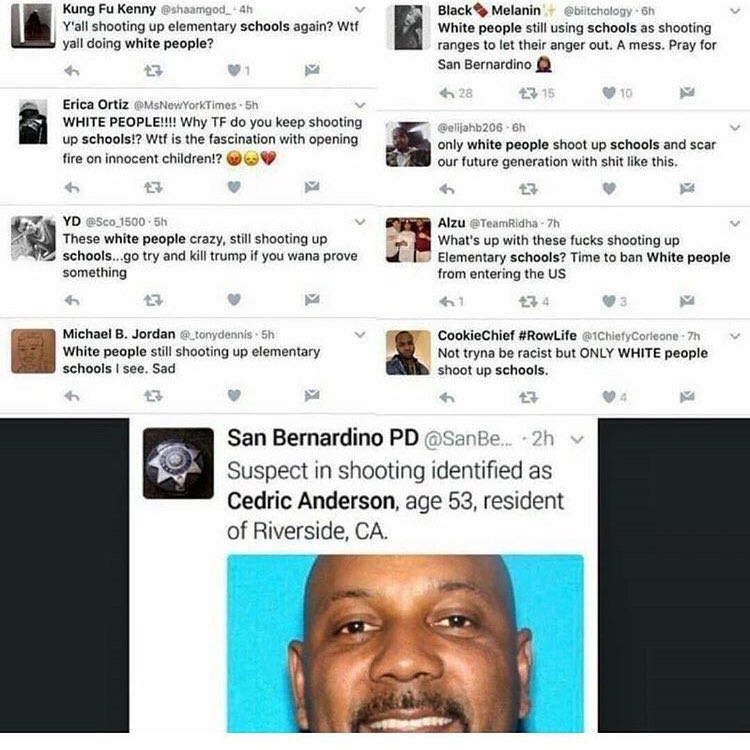The height and width of the screenshot is (750, 750).
Task: Retweet Erica Ortiz's tweet
Action: (x=153, y=188)
